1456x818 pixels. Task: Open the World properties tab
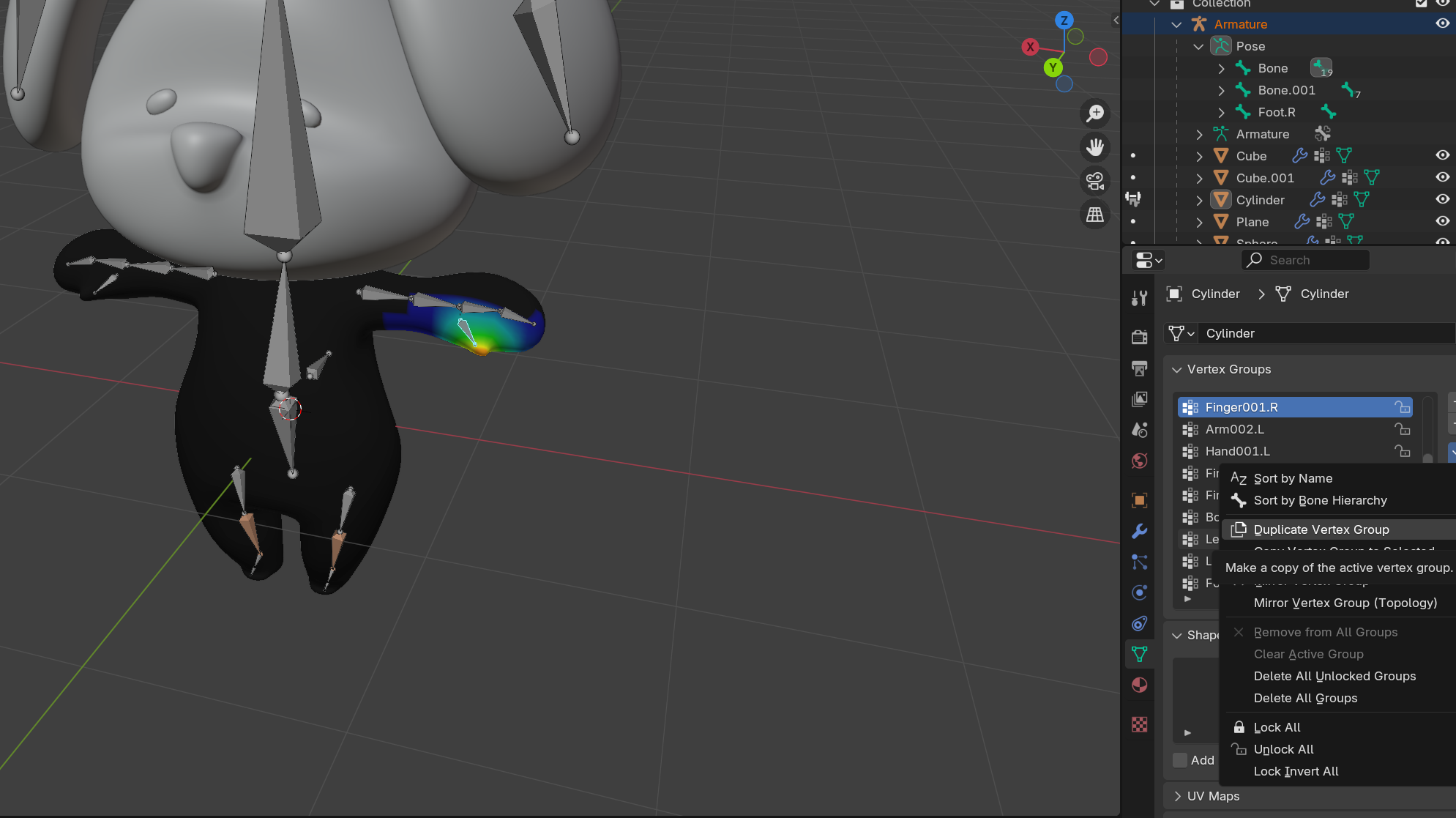click(1139, 461)
